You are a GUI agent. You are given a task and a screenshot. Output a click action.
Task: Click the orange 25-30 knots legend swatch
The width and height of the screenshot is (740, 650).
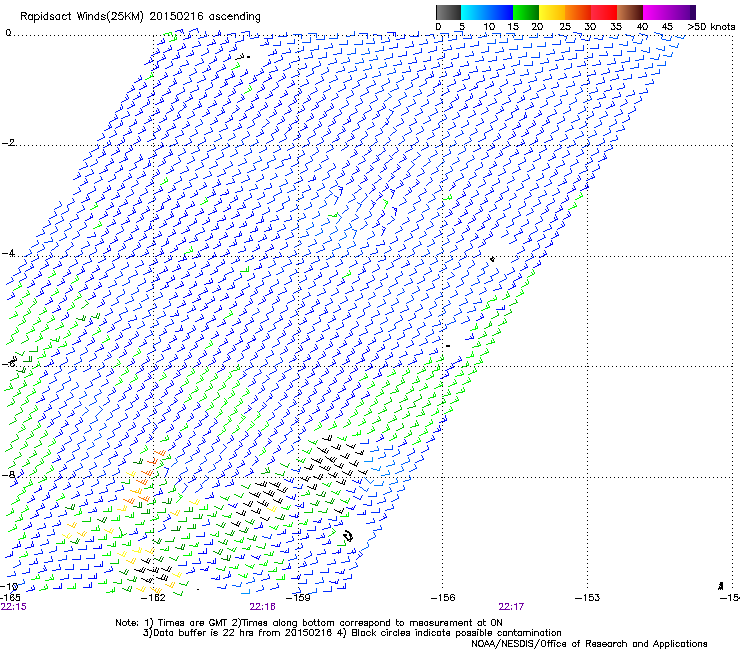point(578,12)
